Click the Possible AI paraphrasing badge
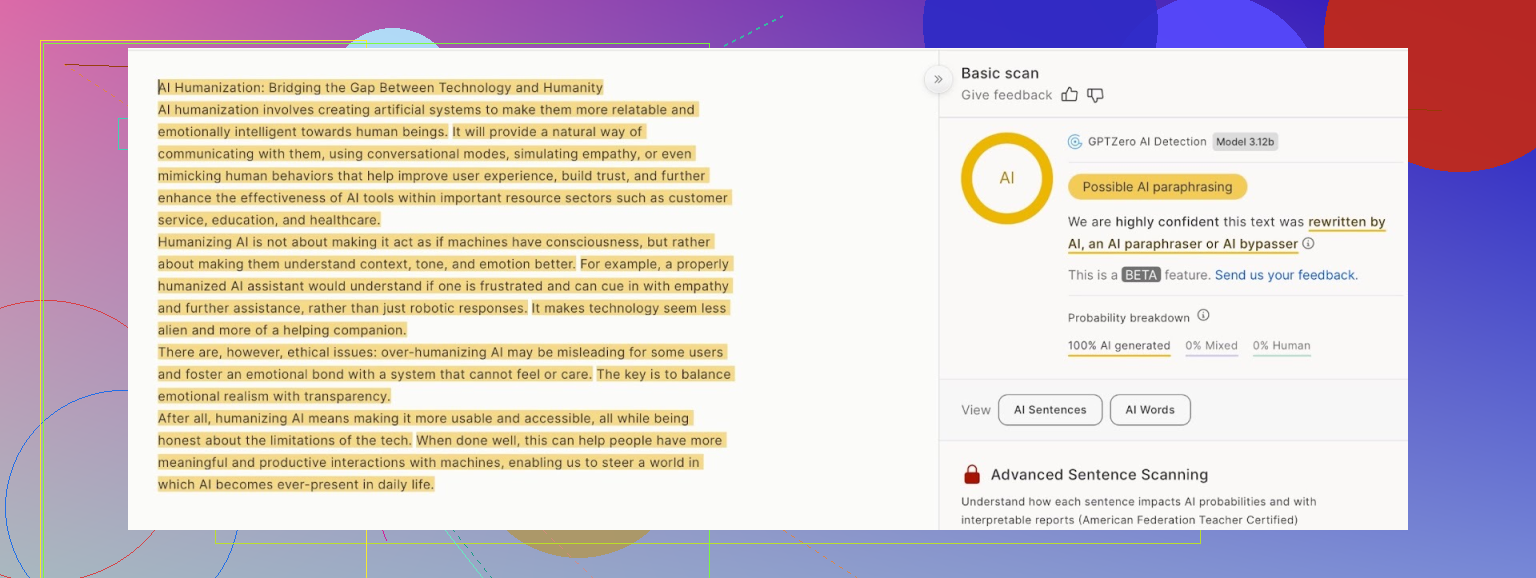This screenshot has height=578, width=1536. pyautogui.click(x=1157, y=187)
